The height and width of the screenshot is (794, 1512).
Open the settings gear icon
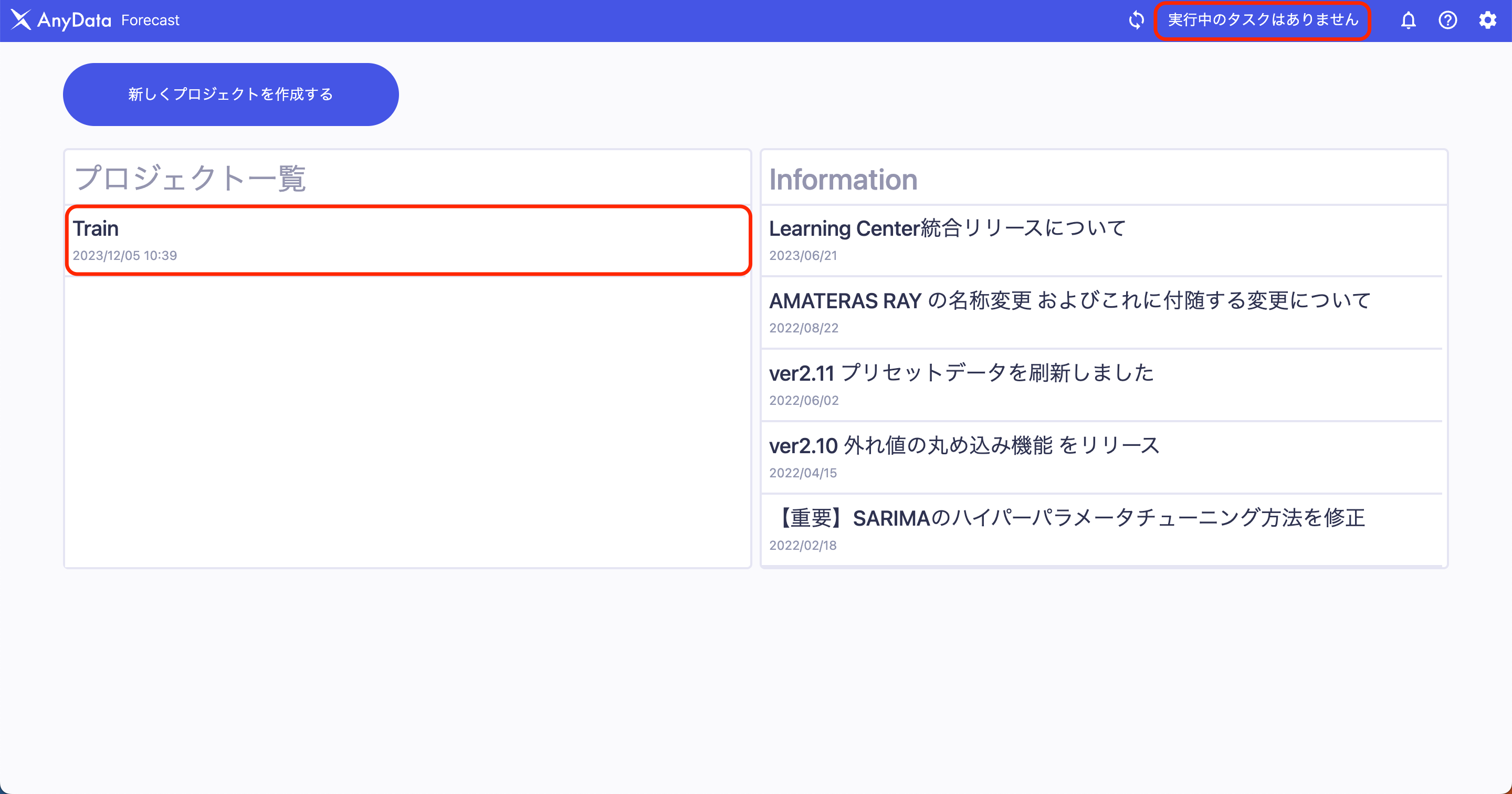pos(1487,20)
